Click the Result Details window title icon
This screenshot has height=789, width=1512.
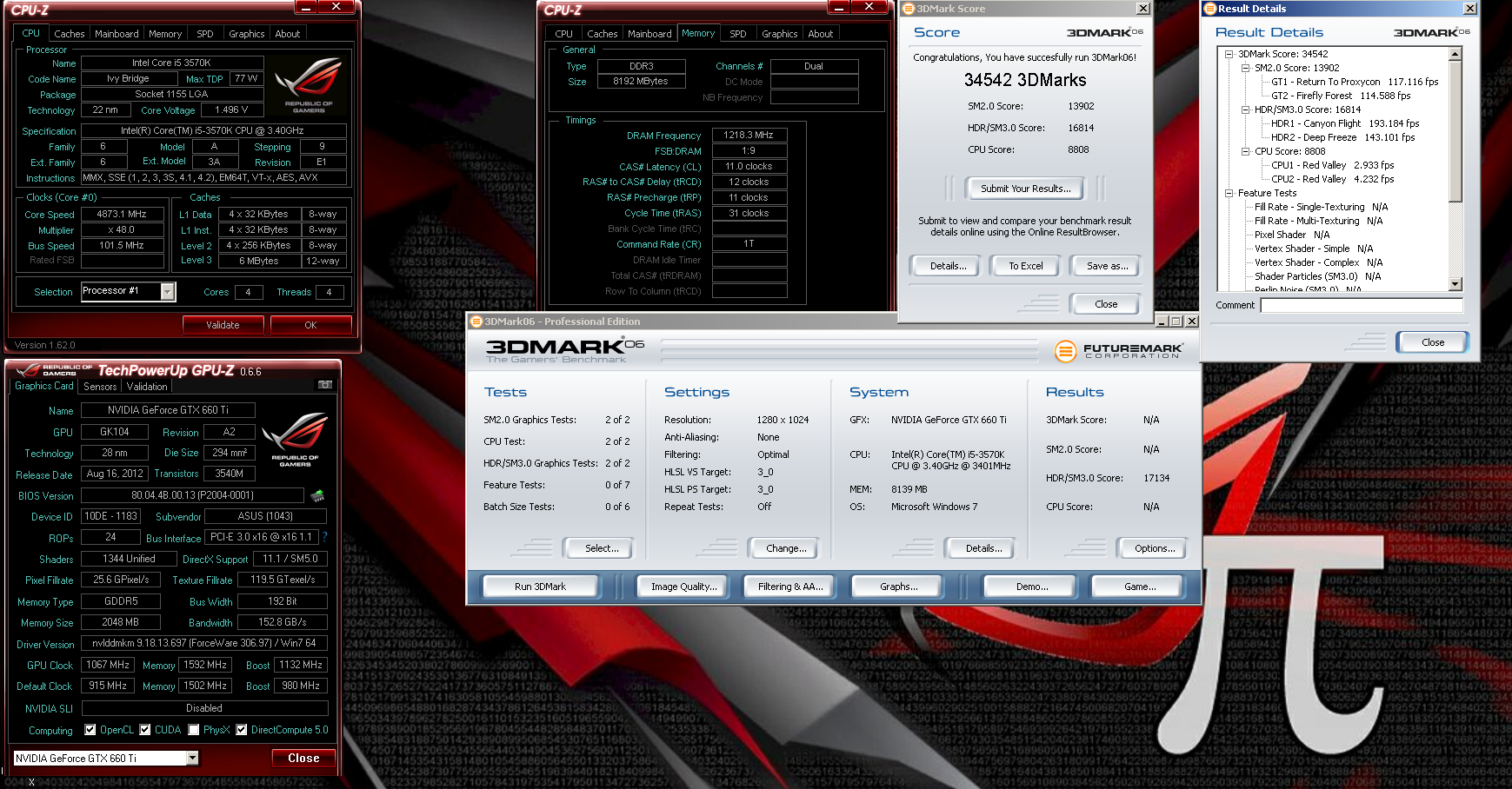click(x=1209, y=9)
